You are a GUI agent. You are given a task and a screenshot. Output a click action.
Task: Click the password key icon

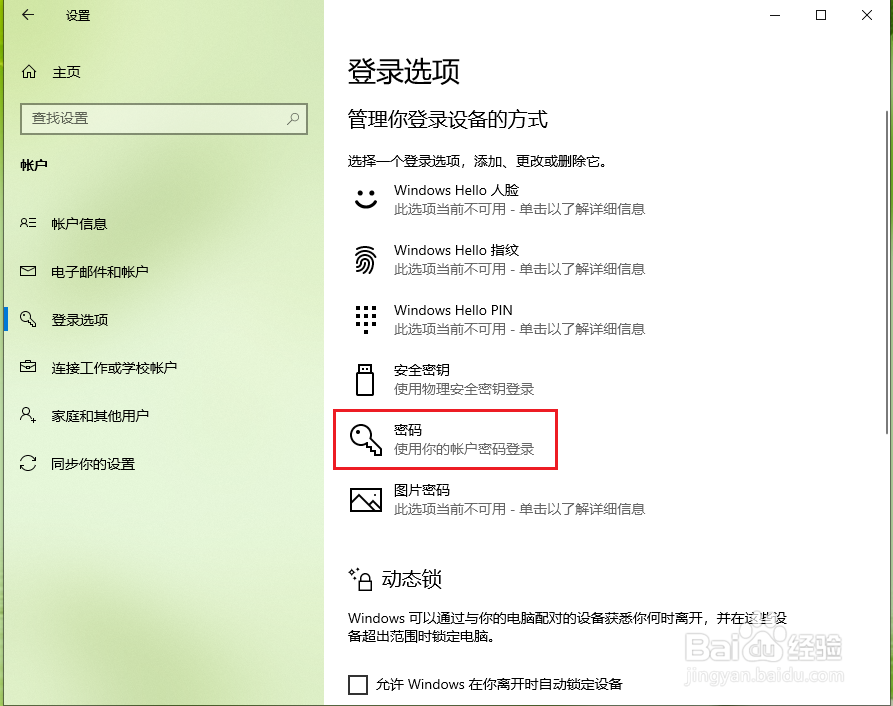(362, 438)
